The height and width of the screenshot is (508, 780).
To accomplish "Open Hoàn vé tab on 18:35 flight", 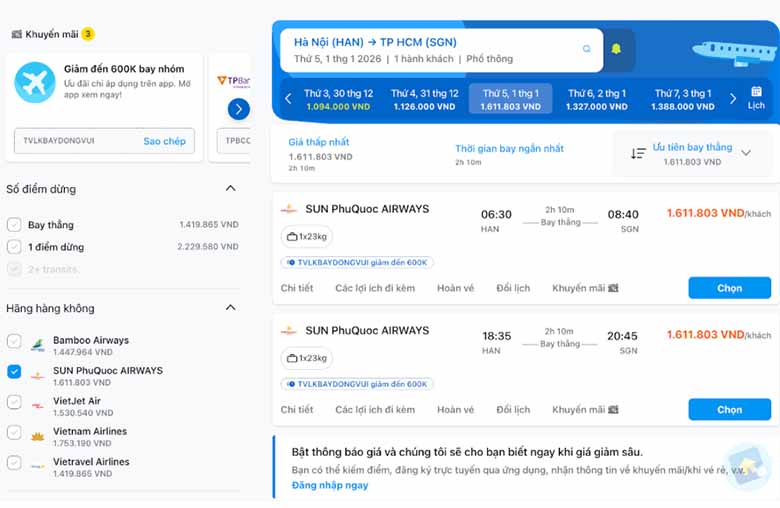I will coord(456,409).
